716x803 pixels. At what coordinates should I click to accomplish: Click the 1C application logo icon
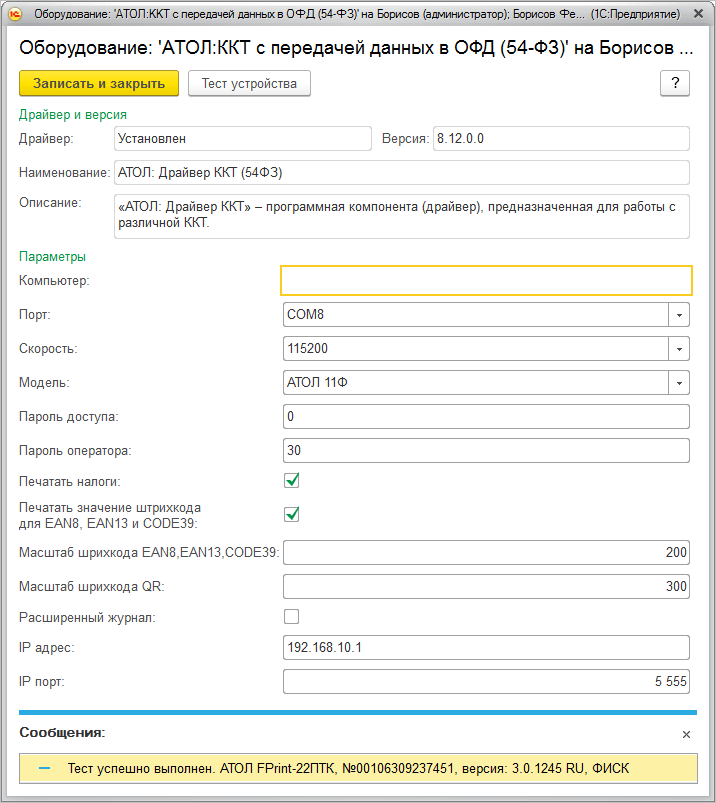15,14
